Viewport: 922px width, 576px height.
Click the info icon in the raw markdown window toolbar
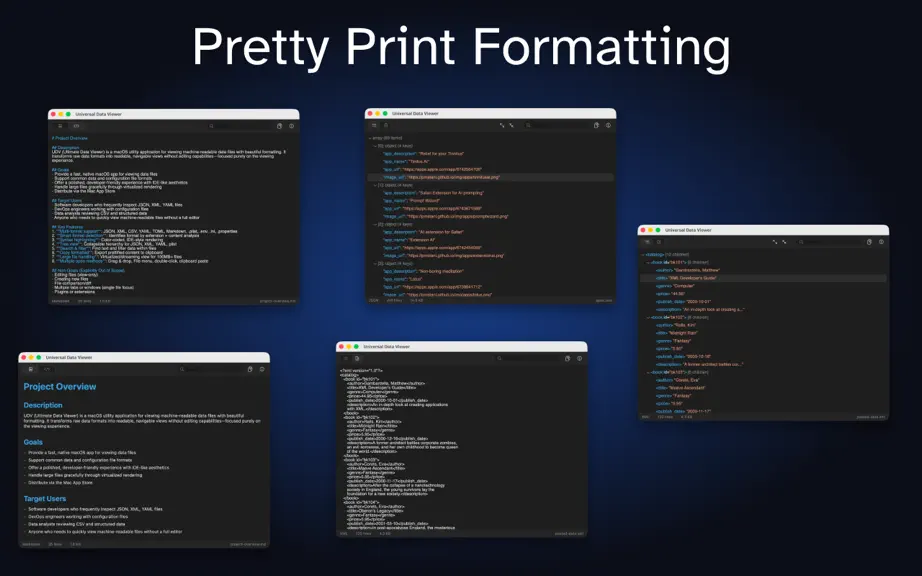click(x=291, y=126)
